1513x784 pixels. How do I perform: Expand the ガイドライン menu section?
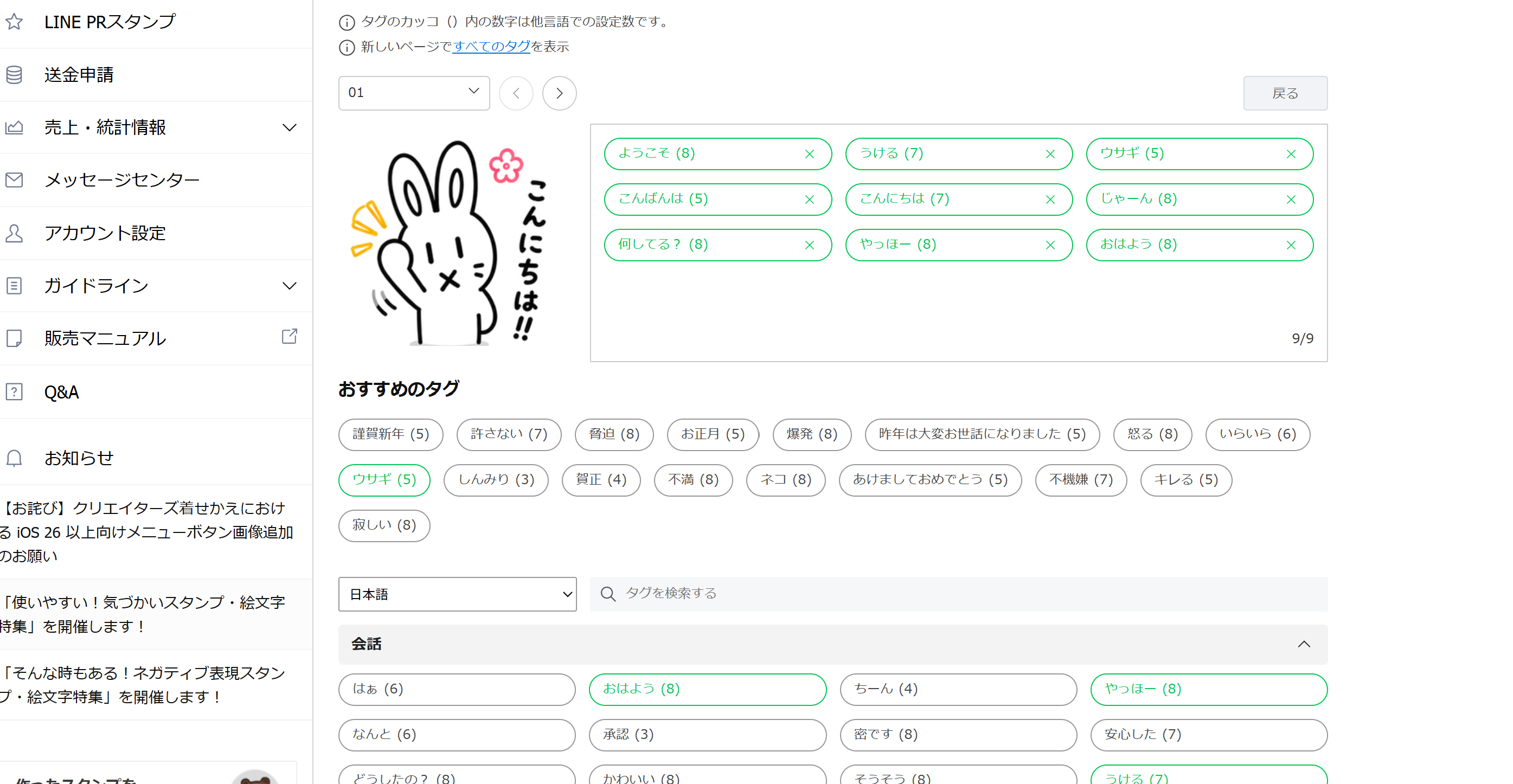click(x=290, y=286)
